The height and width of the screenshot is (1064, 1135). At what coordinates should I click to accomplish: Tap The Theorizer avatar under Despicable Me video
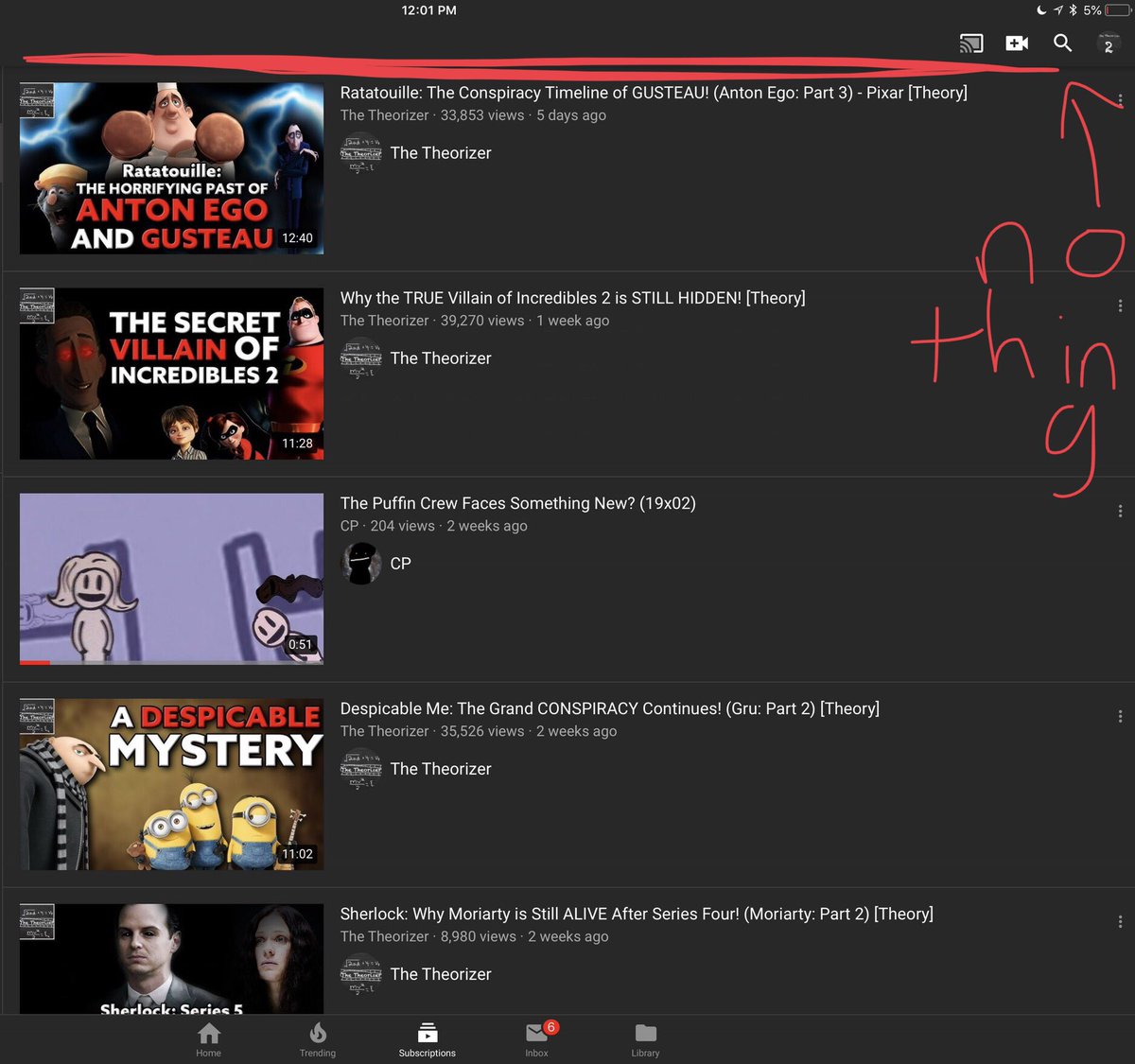point(360,769)
